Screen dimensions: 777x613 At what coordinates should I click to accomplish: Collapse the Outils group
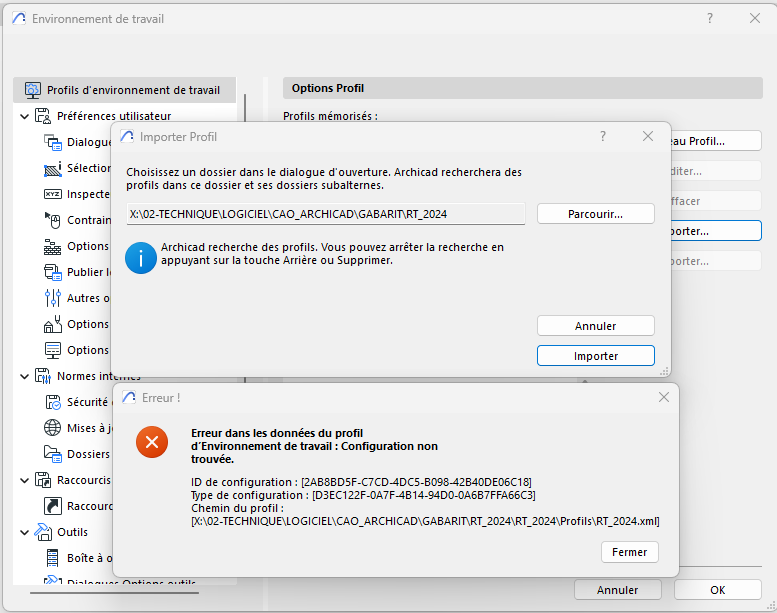click(x=24, y=533)
